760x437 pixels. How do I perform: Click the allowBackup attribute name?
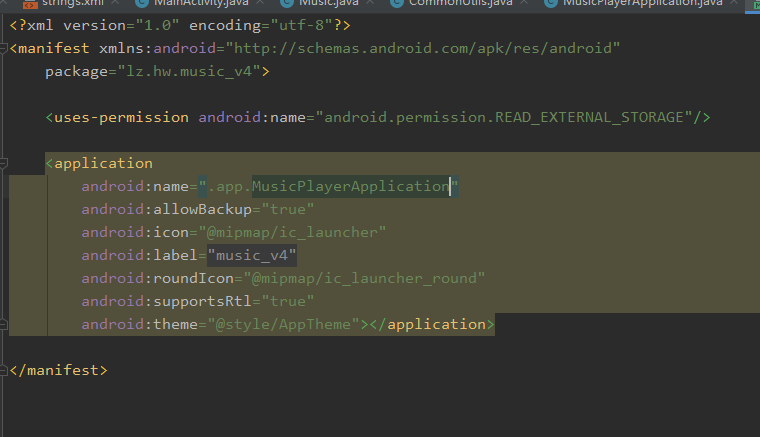click(203, 209)
